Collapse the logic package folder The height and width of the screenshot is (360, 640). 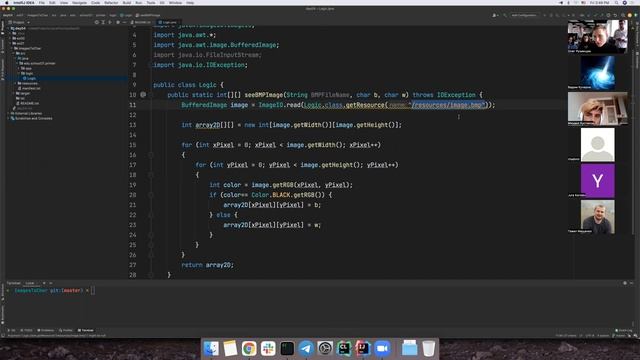pyautogui.click(x=19, y=73)
